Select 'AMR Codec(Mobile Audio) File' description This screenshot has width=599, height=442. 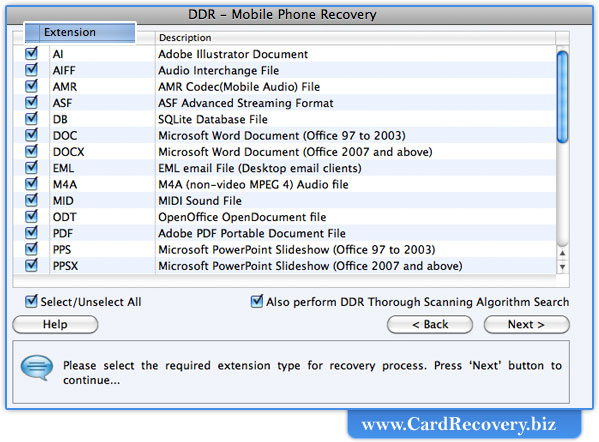click(239, 87)
